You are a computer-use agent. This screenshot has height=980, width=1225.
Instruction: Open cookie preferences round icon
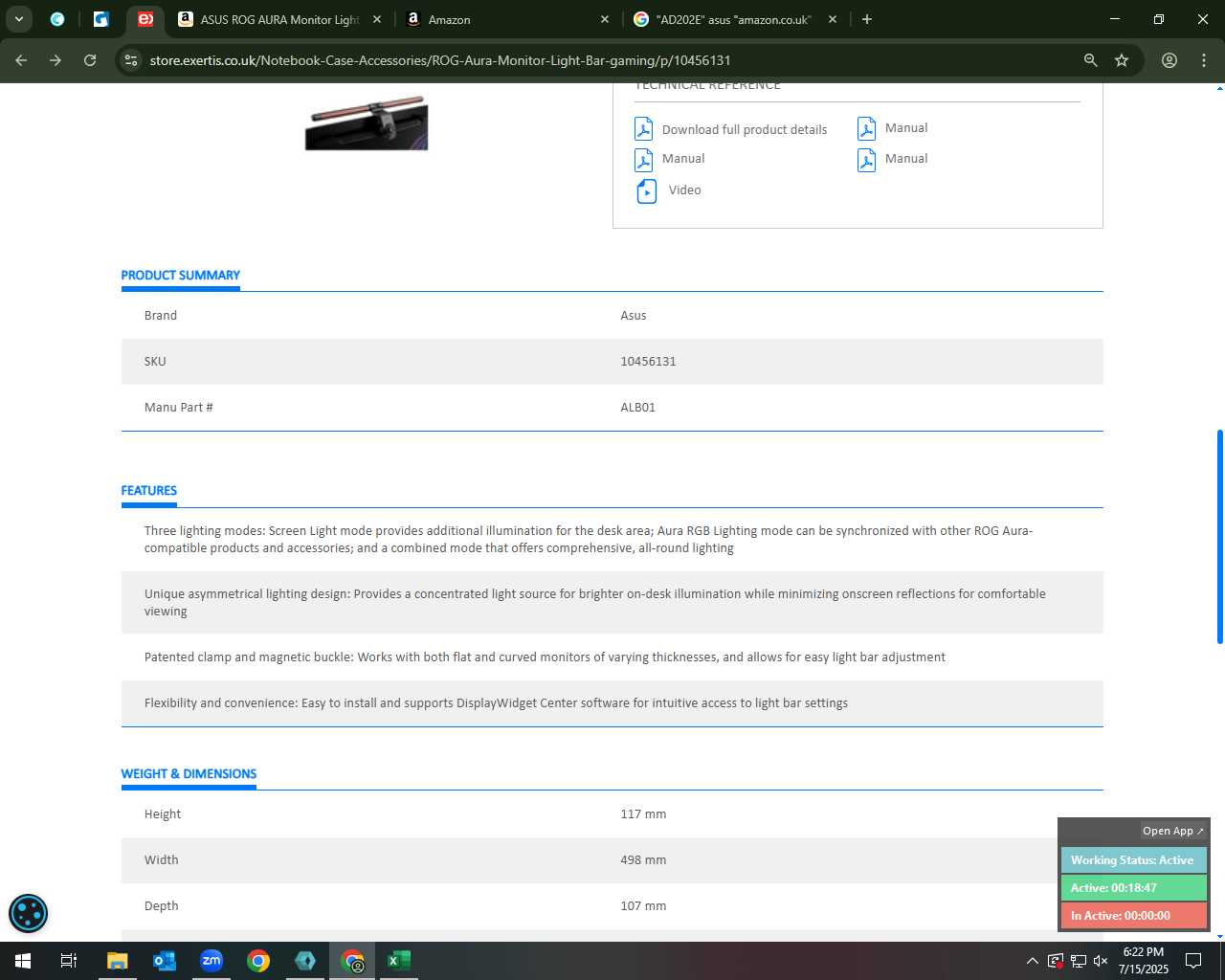[28, 914]
